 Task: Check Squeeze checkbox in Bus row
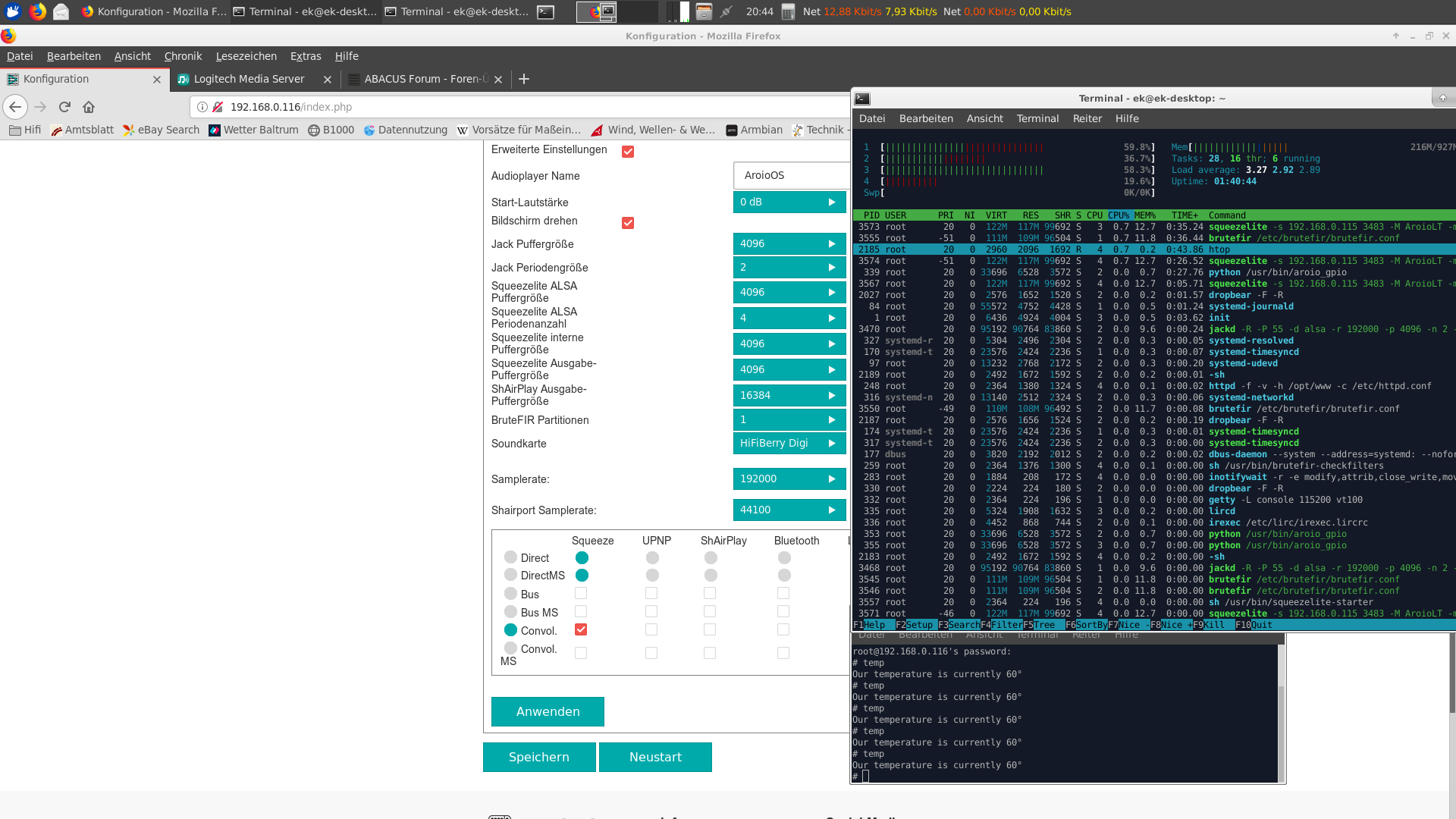[x=581, y=593]
